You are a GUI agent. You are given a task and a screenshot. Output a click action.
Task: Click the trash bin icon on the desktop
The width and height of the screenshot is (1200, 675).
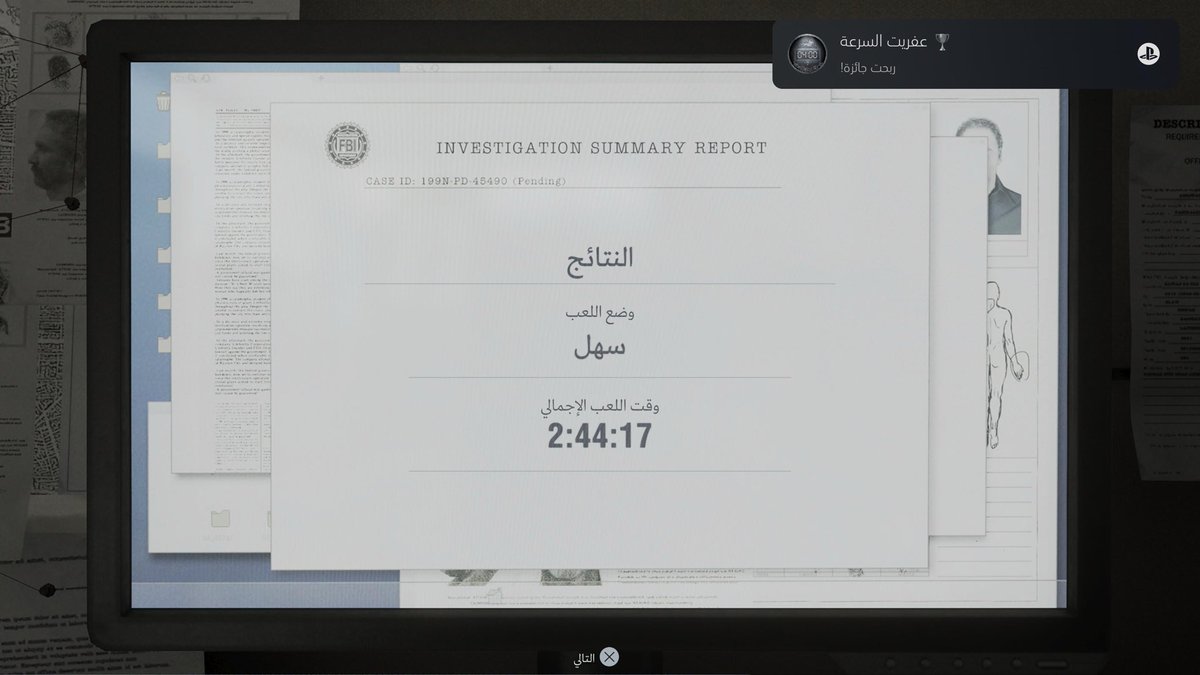[x=162, y=101]
